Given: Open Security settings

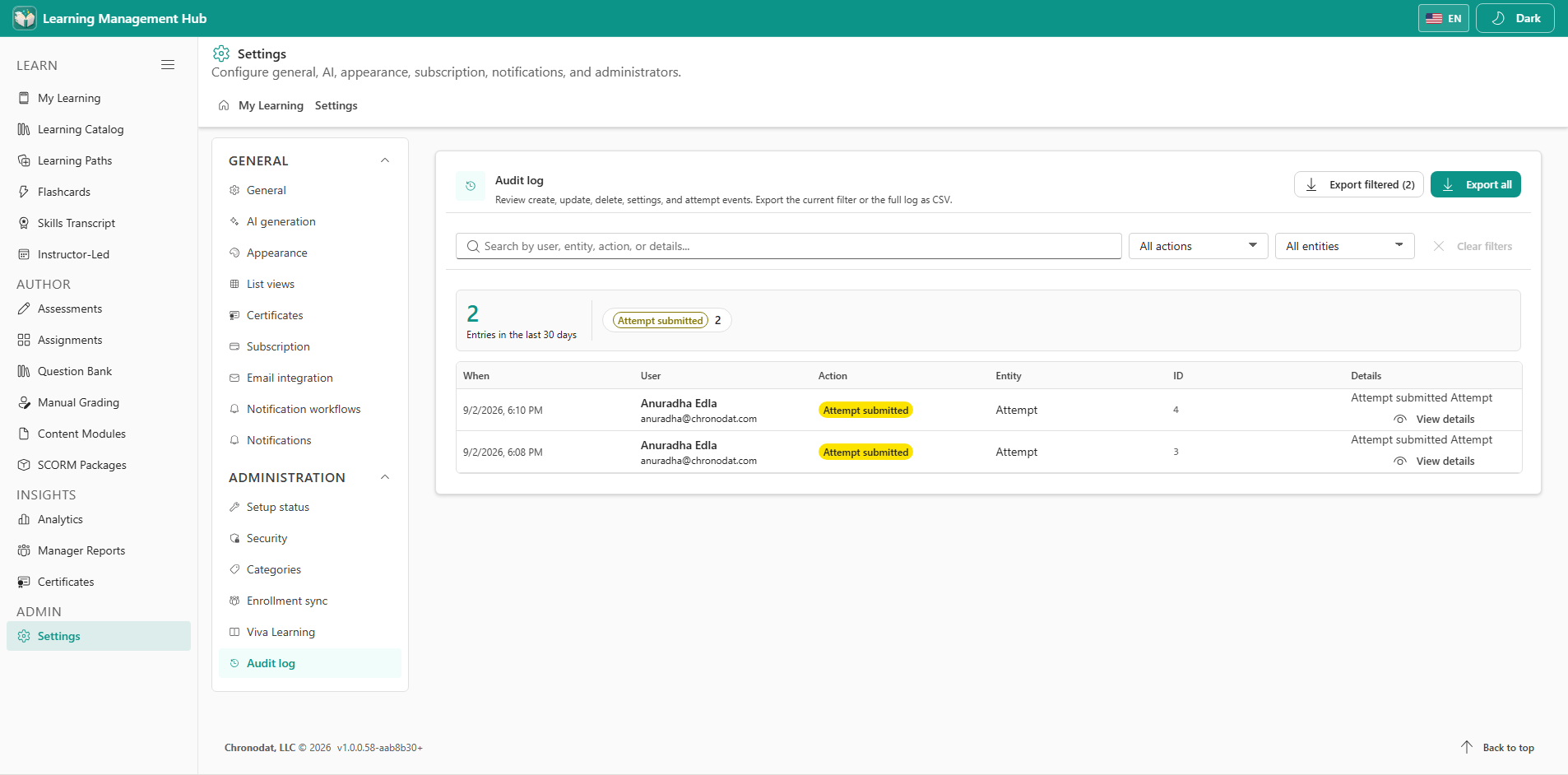Looking at the screenshot, I should (x=309, y=538).
